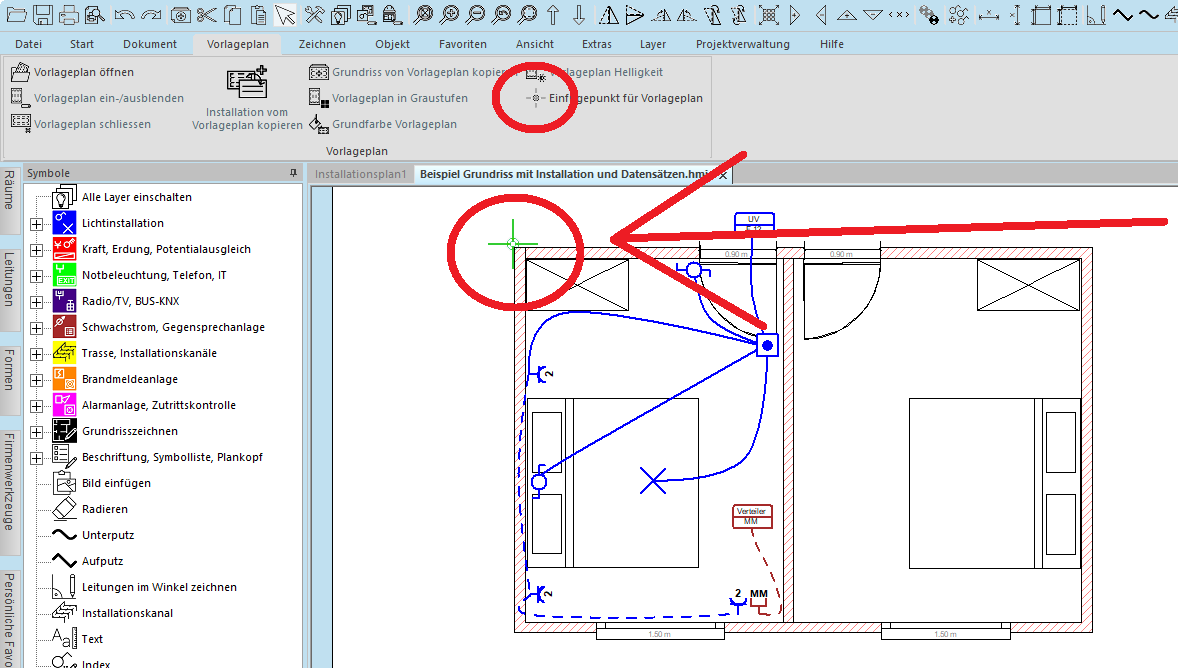1178x668 pixels.
Task: Switch on all layers with Alle Layer einschalten
Action: 136,197
